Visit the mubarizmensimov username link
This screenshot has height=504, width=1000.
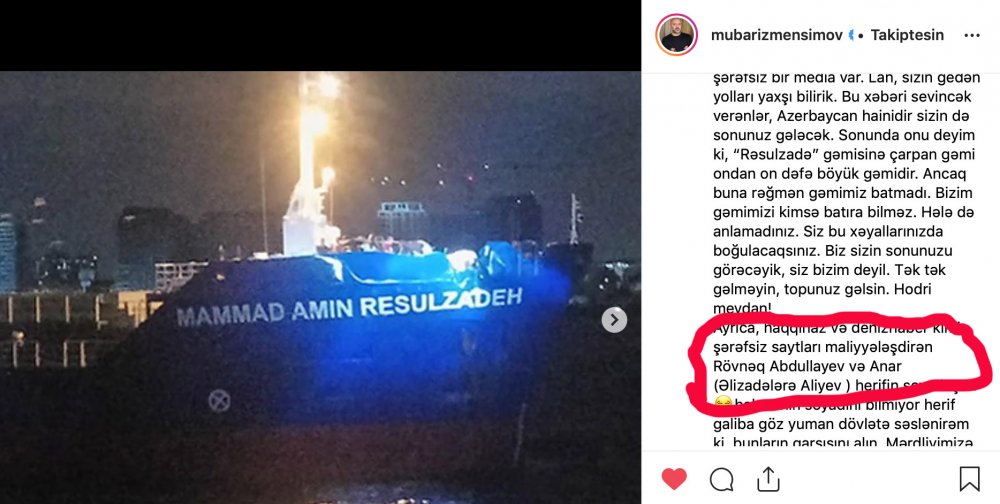776,35
